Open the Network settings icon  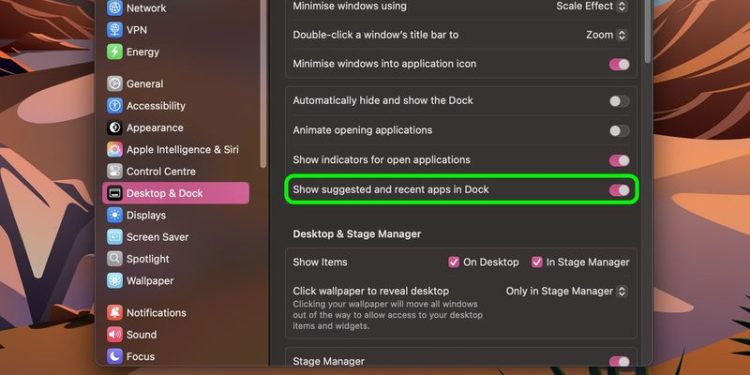tap(115, 8)
